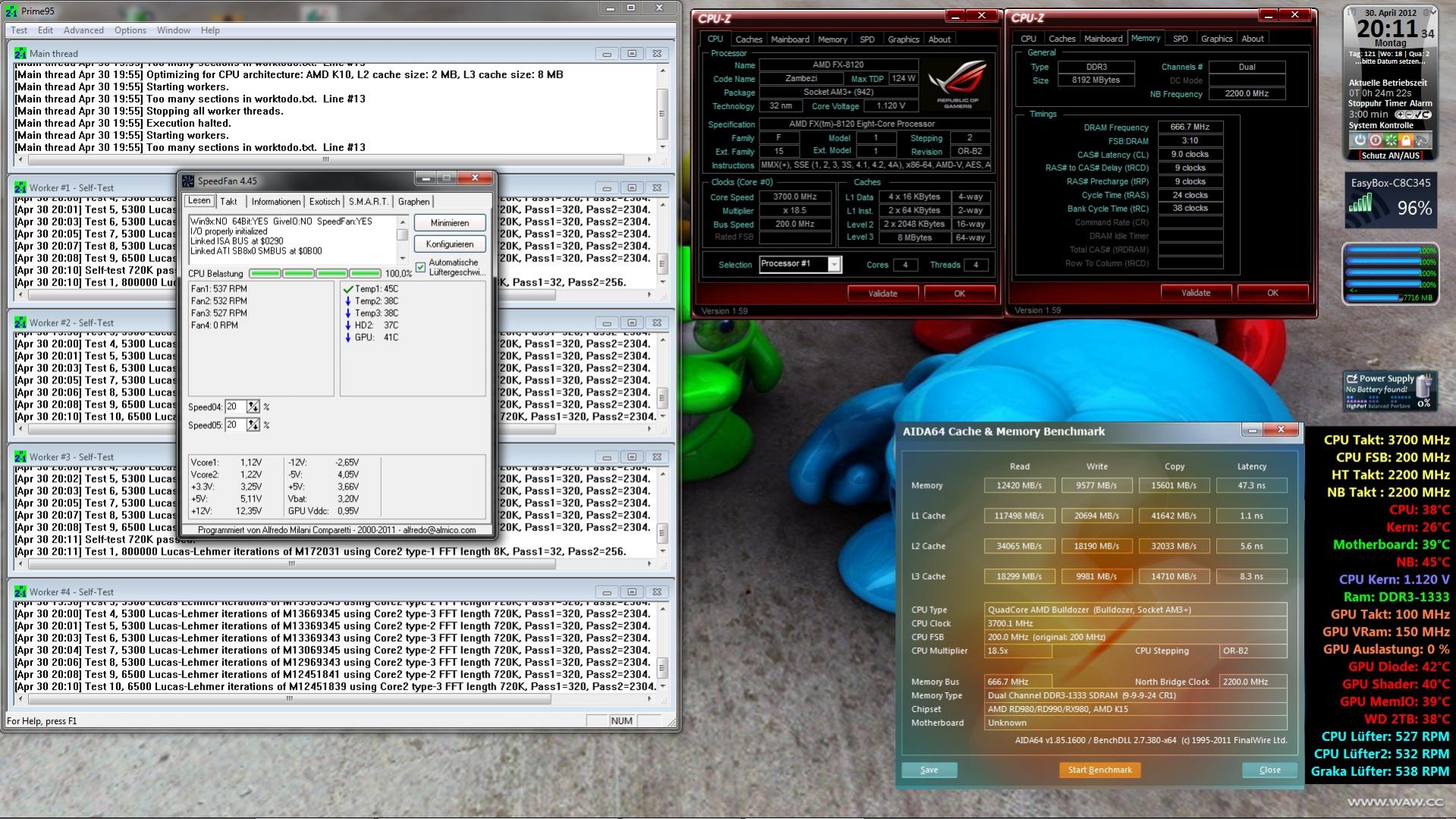Image resolution: width=1456 pixels, height=819 pixels.
Task: Click OK in the CPU-Z Memory window
Action: (x=1272, y=293)
